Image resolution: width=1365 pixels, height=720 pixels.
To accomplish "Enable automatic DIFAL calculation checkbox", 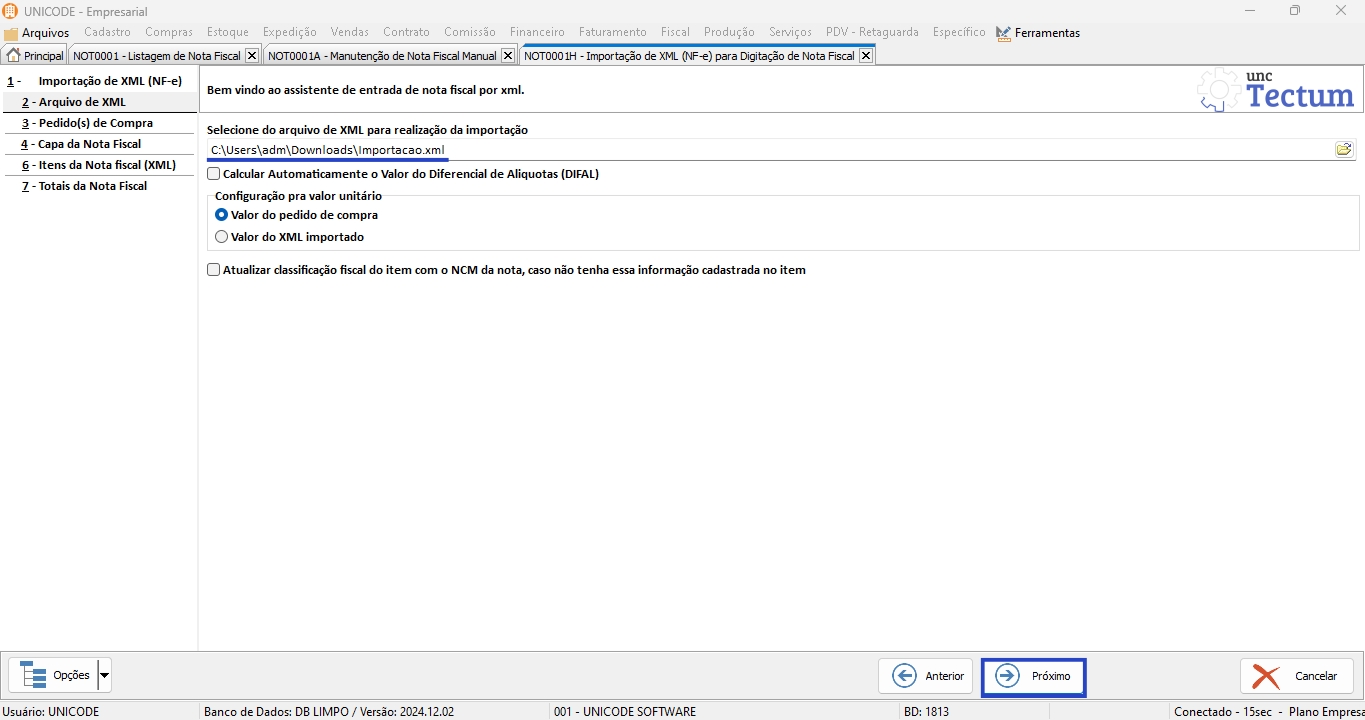I will pyautogui.click(x=214, y=174).
